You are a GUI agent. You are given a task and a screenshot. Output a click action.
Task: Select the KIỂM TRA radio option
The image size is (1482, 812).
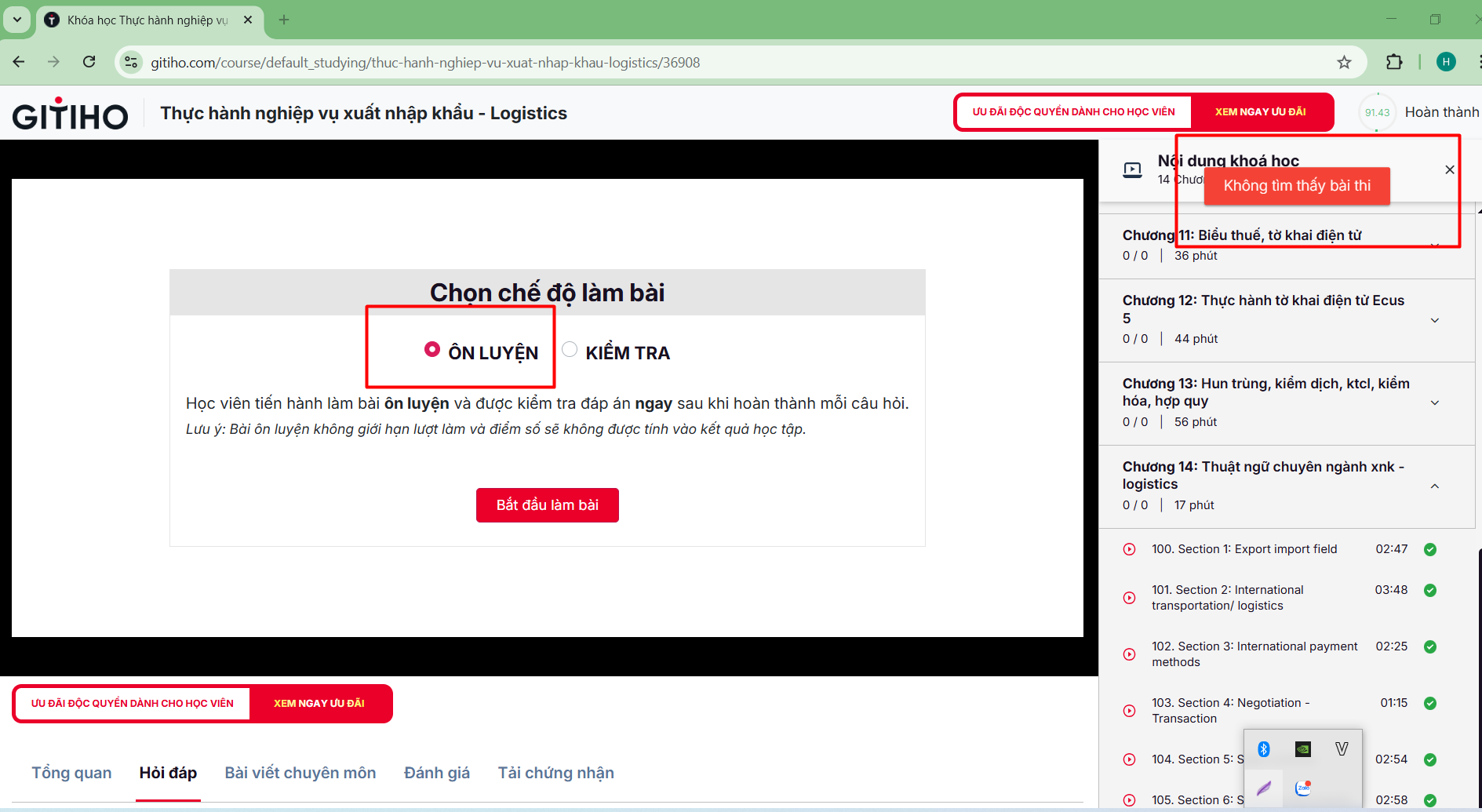tap(570, 349)
